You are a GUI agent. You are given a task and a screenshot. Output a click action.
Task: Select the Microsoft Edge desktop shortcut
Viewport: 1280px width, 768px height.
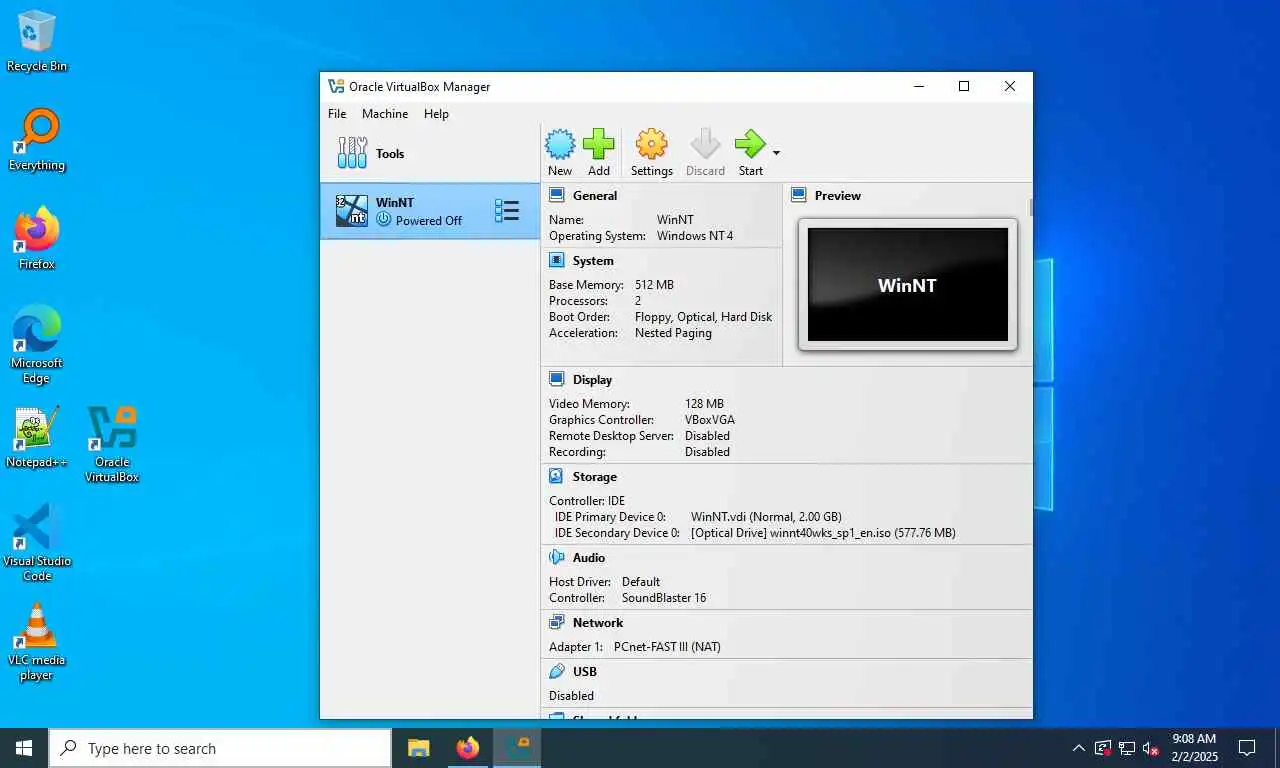click(37, 345)
